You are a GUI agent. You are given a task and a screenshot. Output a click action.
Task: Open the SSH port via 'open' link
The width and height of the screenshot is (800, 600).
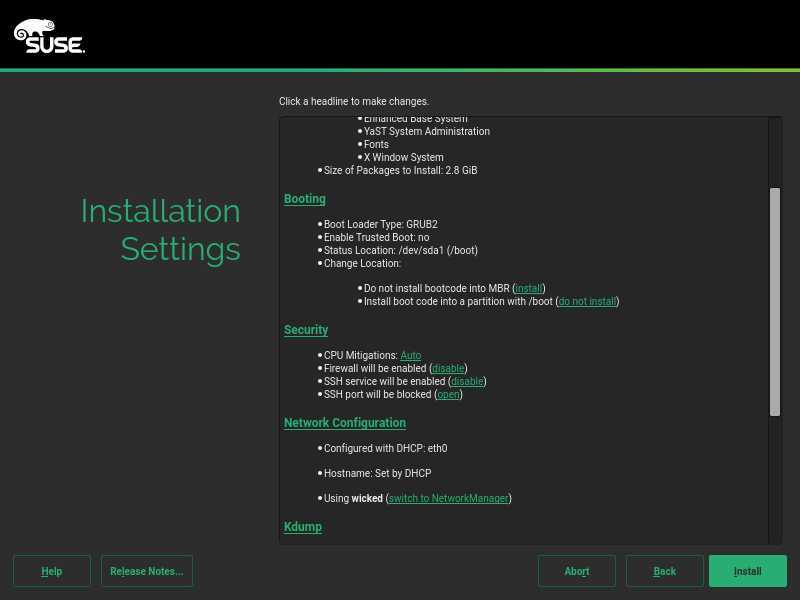pyautogui.click(x=448, y=394)
